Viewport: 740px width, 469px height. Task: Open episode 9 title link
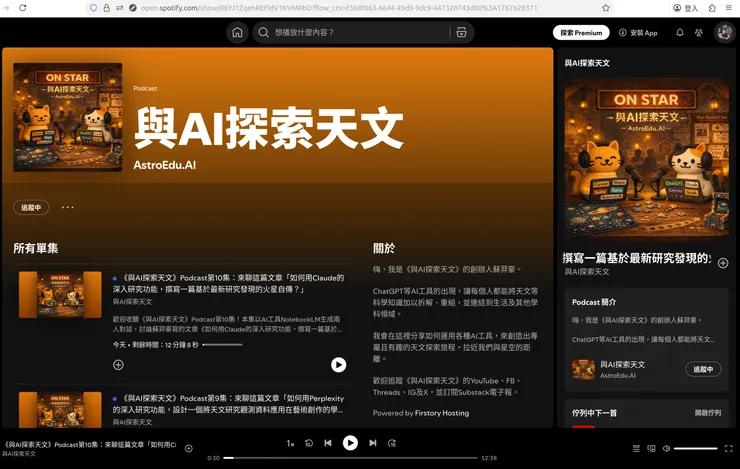point(228,404)
